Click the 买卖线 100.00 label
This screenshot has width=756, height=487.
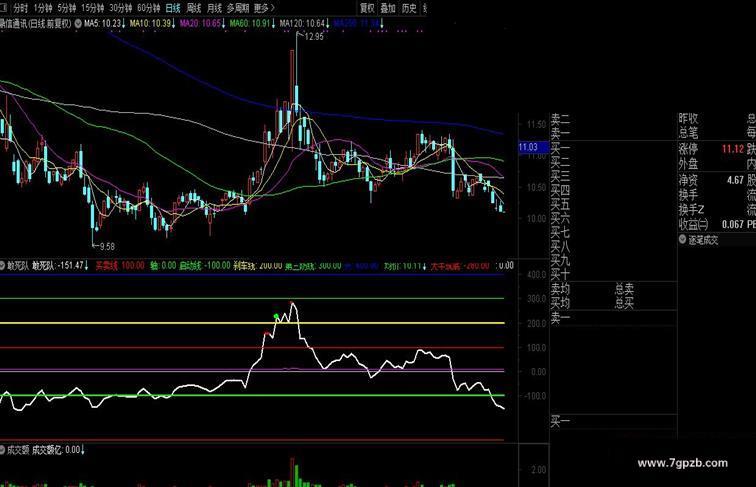click(120, 265)
